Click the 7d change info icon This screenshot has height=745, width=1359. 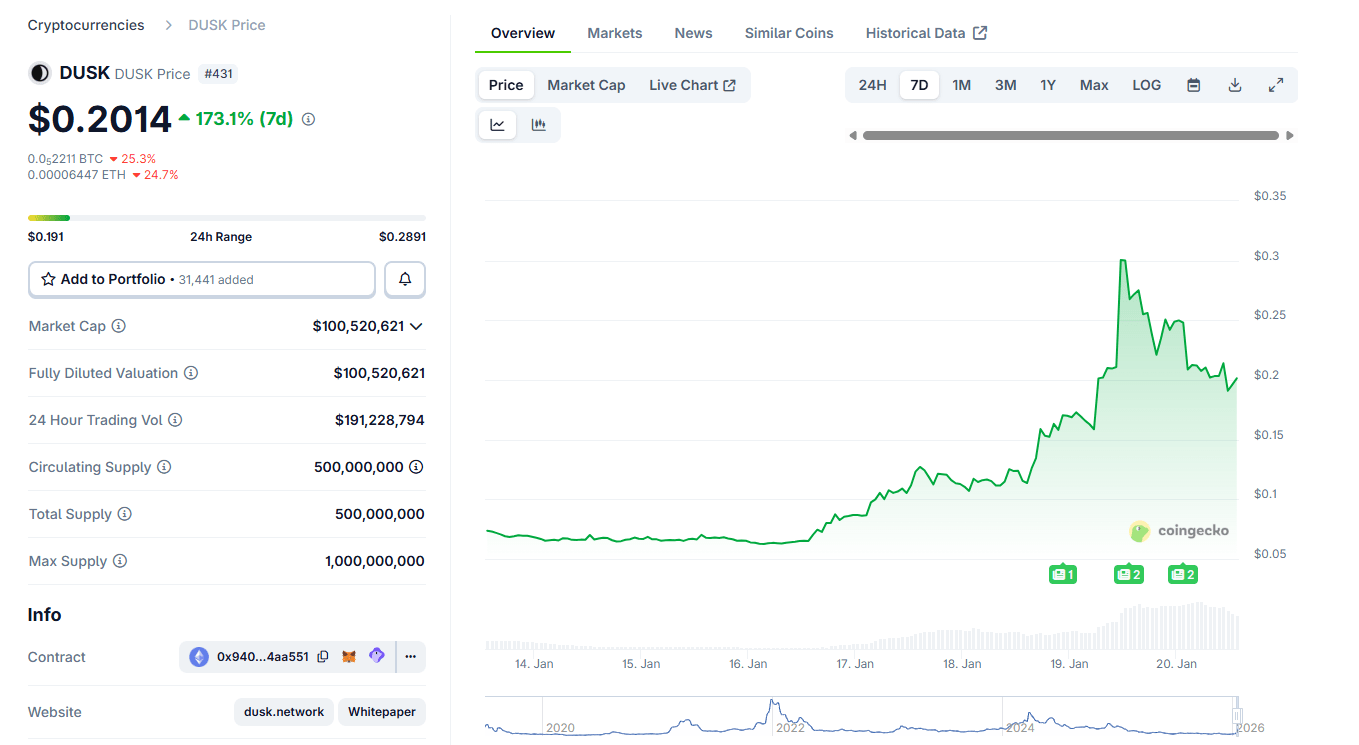click(x=308, y=119)
